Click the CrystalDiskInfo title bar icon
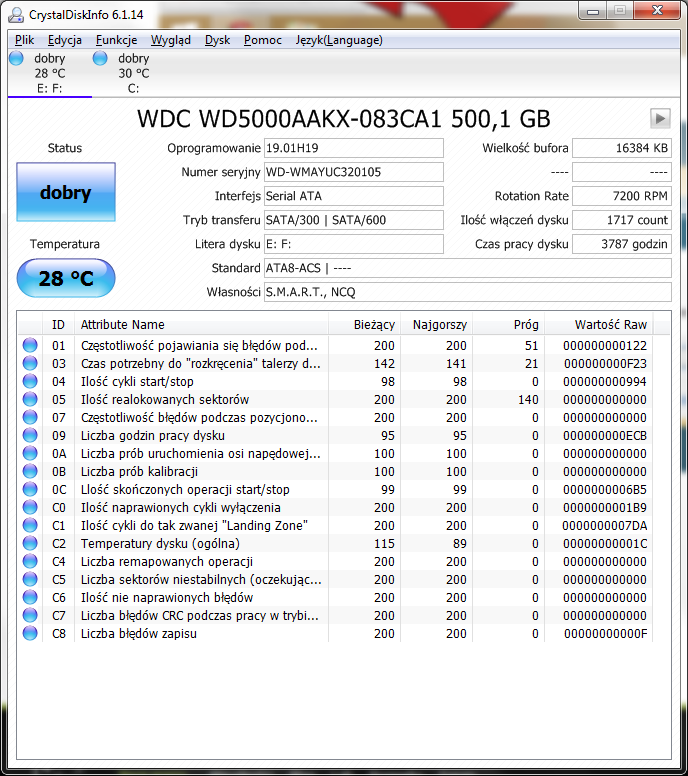 coord(16,14)
